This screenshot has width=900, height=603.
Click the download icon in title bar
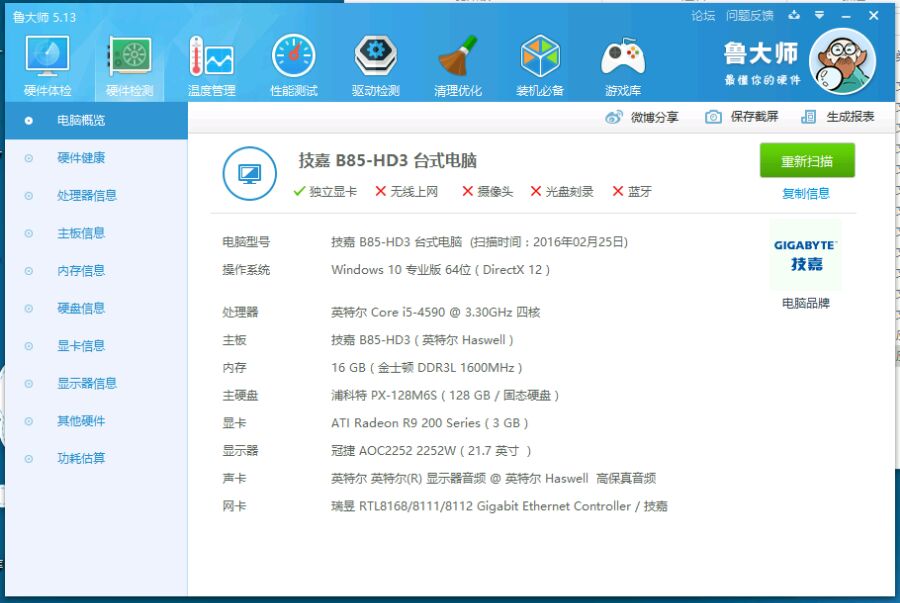click(794, 15)
